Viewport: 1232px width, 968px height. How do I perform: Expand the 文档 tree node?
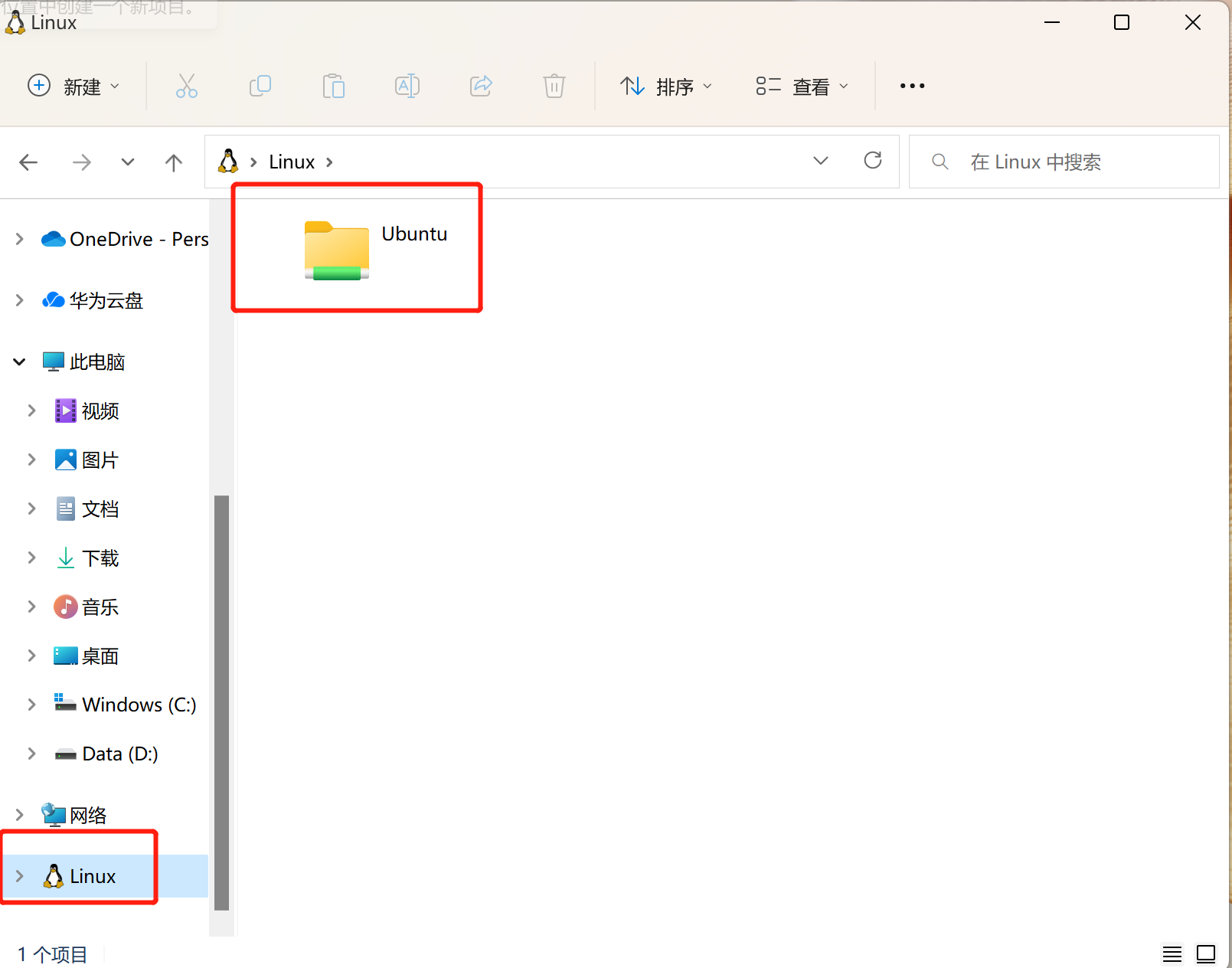[x=31, y=509]
